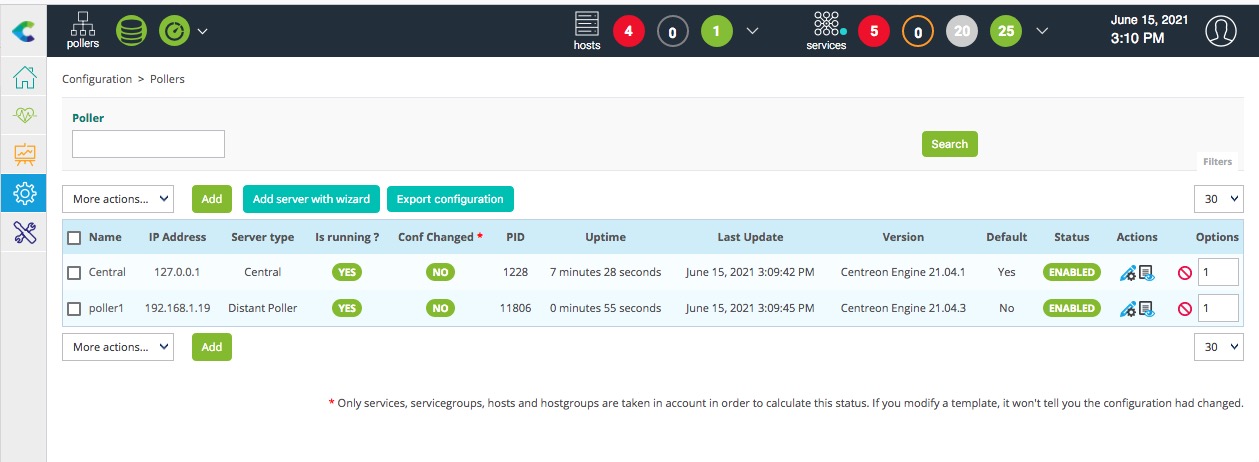The image size is (1259, 462).
Task: Open the top More actions dropdown
Action: point(118,199)
